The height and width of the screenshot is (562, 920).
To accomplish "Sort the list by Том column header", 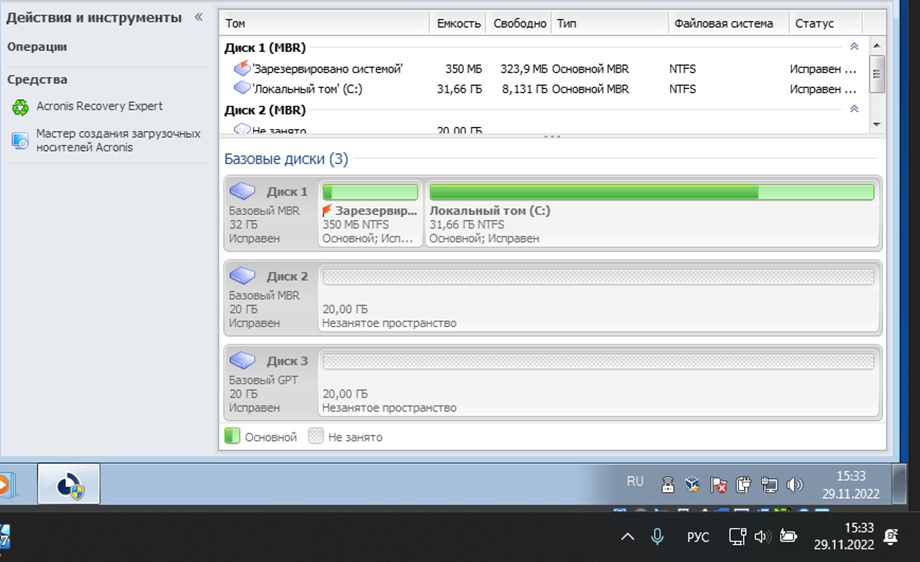I will [324, 23].
